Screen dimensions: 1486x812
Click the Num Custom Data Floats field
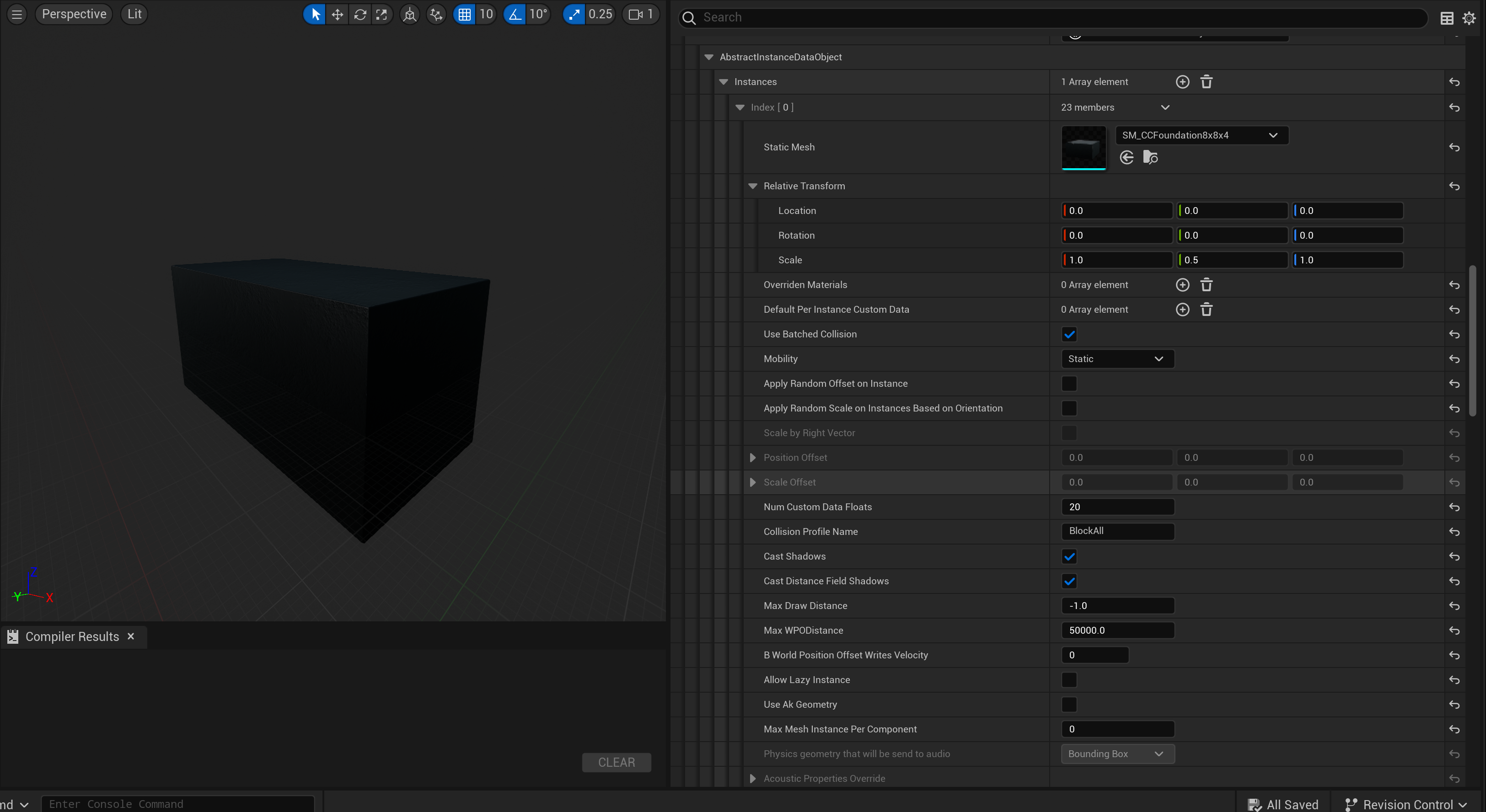click(1117, 507)
